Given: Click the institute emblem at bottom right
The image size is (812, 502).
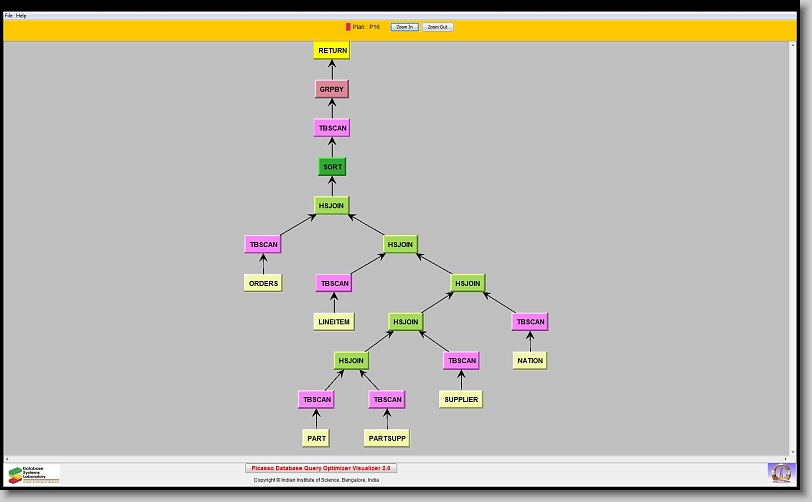Looking at the screenshot, I should (x=780, y=472).
